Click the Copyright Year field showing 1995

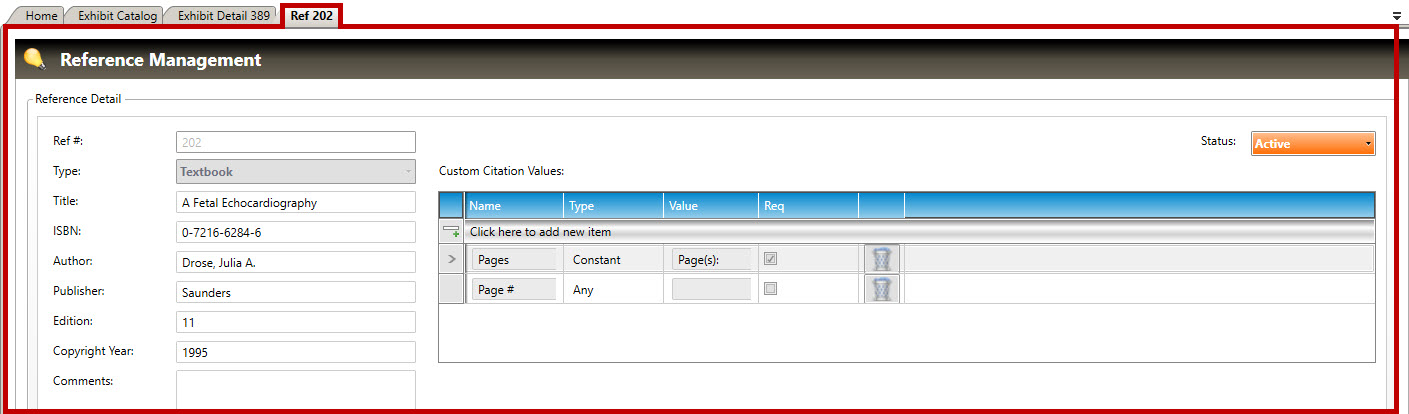[x=295, y=352]
